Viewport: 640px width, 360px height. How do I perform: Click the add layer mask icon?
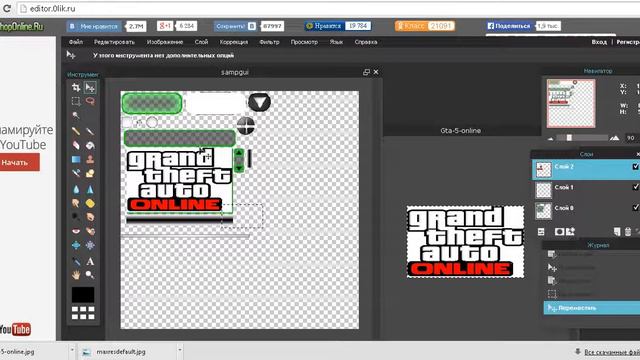[x=559, y=231]
